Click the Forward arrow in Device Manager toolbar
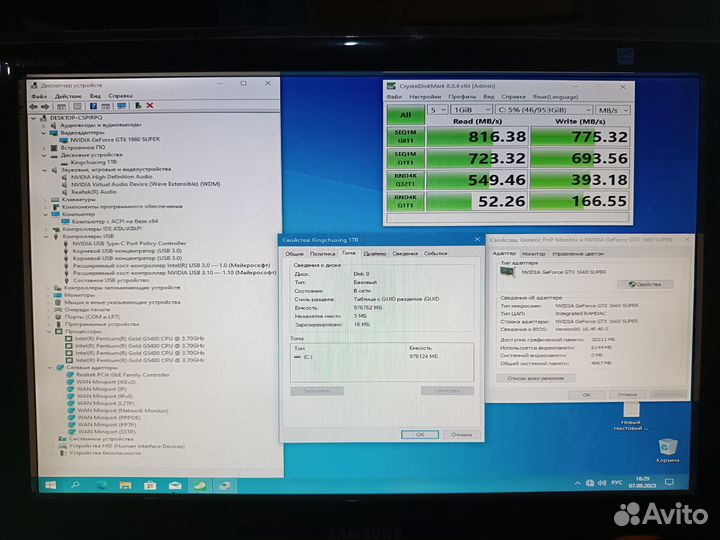 (x=45, y=106)
